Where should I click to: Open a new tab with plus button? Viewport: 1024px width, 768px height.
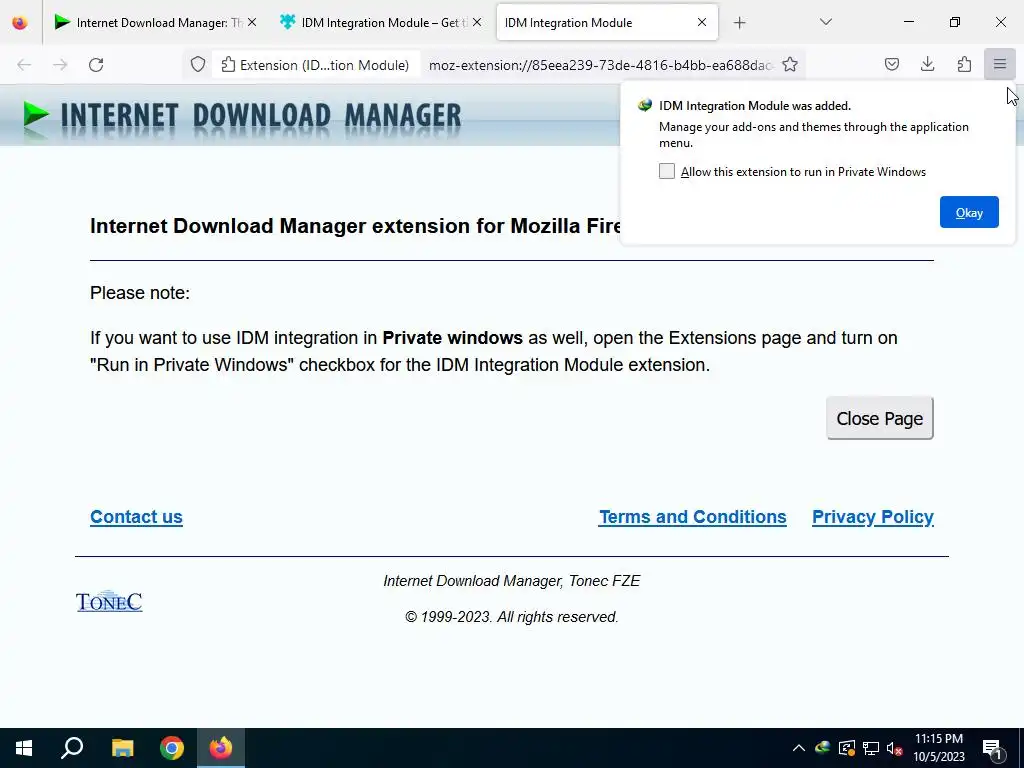(739, 23)
